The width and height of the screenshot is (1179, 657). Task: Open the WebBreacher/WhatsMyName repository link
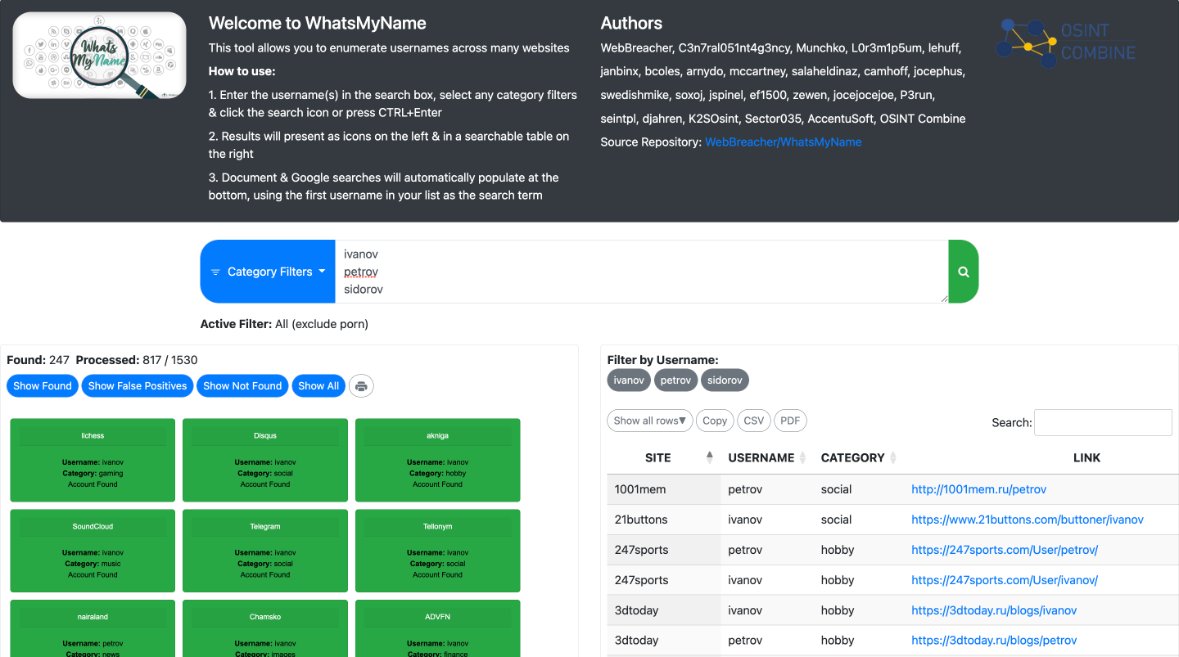[x=783, y=142]
